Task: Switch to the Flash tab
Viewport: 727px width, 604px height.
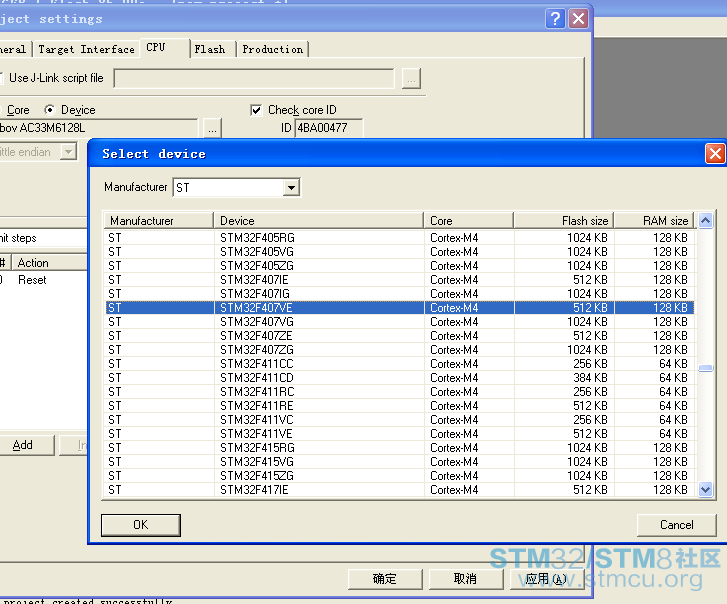Action: [x=210, y=49]
